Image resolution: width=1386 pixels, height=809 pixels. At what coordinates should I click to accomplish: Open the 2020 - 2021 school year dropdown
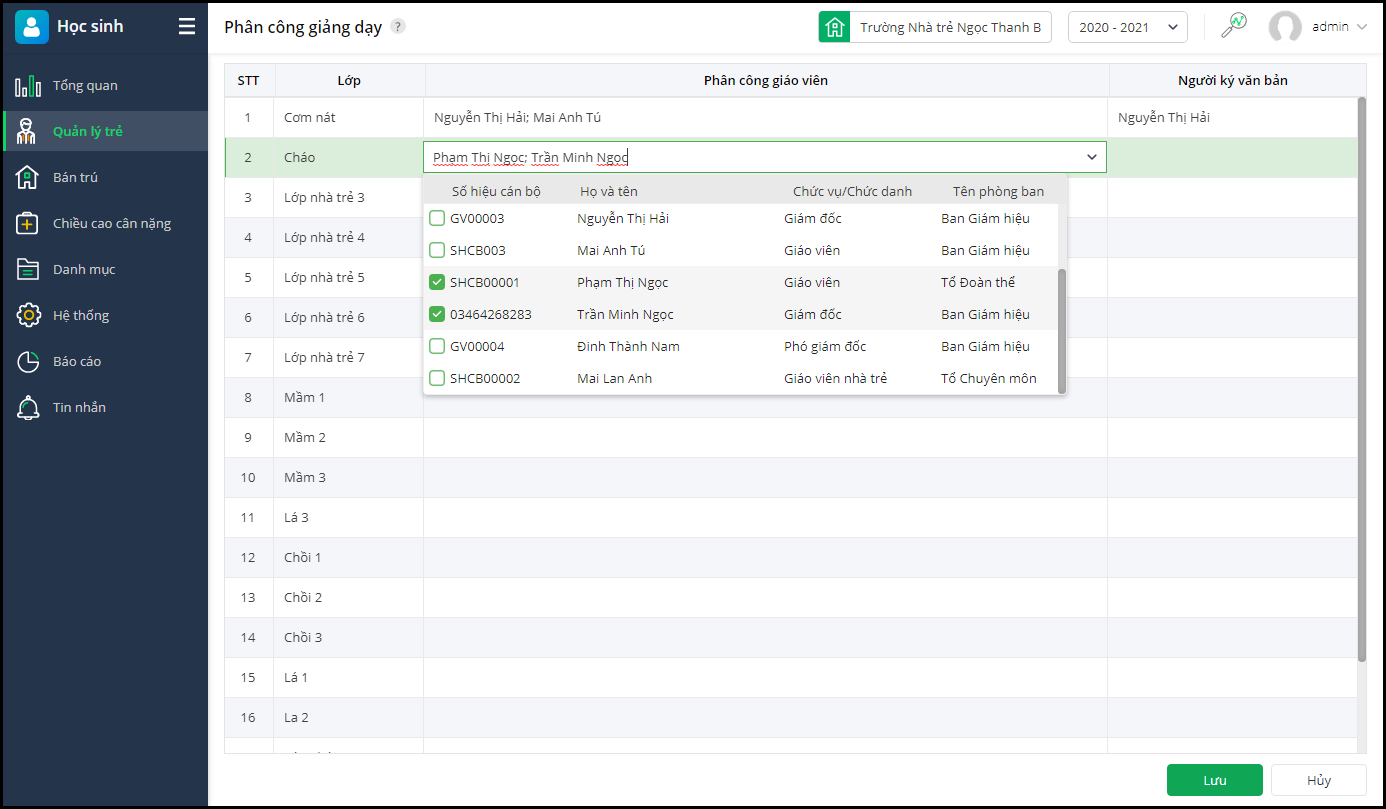[1127, 27]
